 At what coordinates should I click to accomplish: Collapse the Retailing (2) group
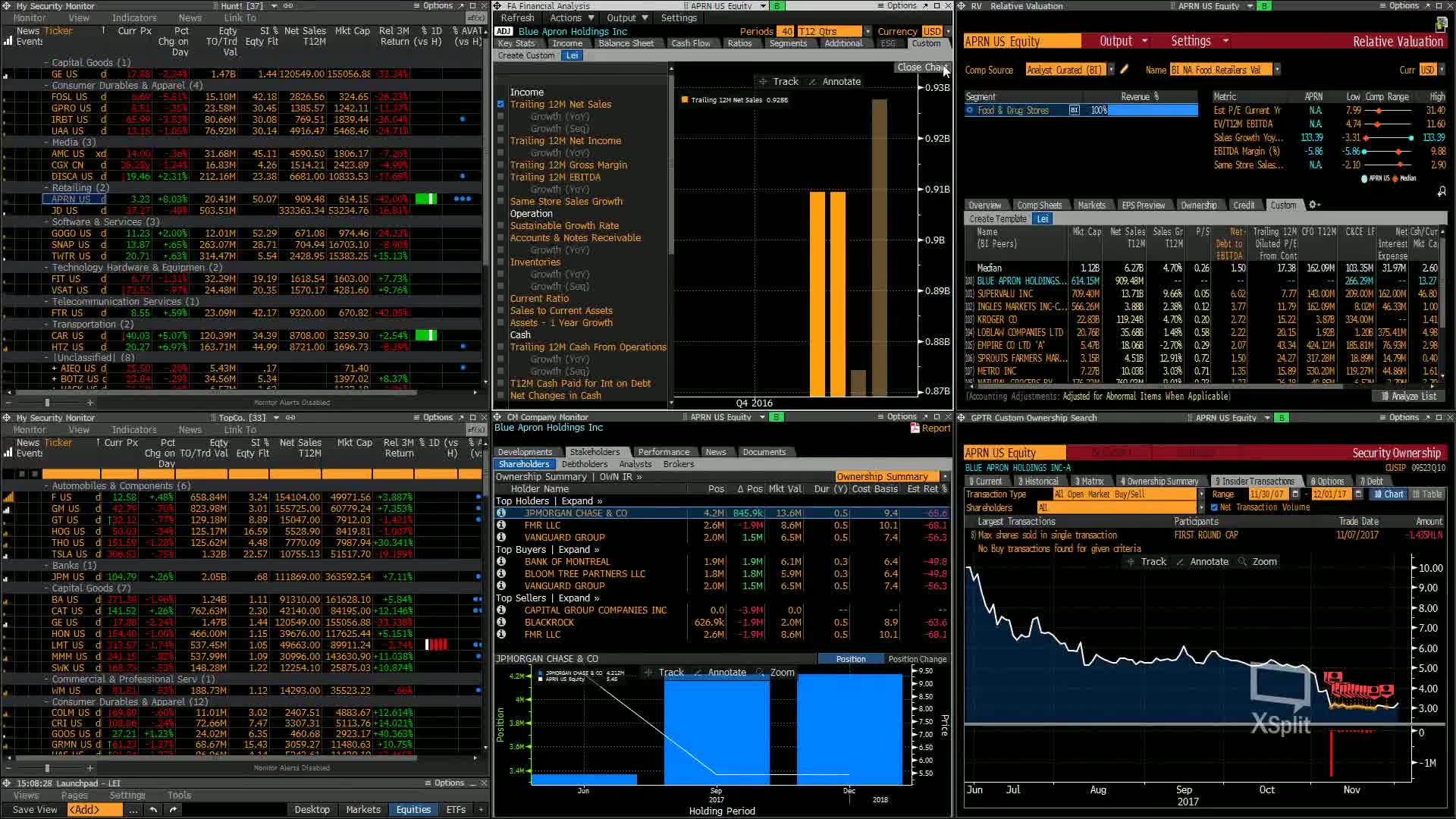46,188
